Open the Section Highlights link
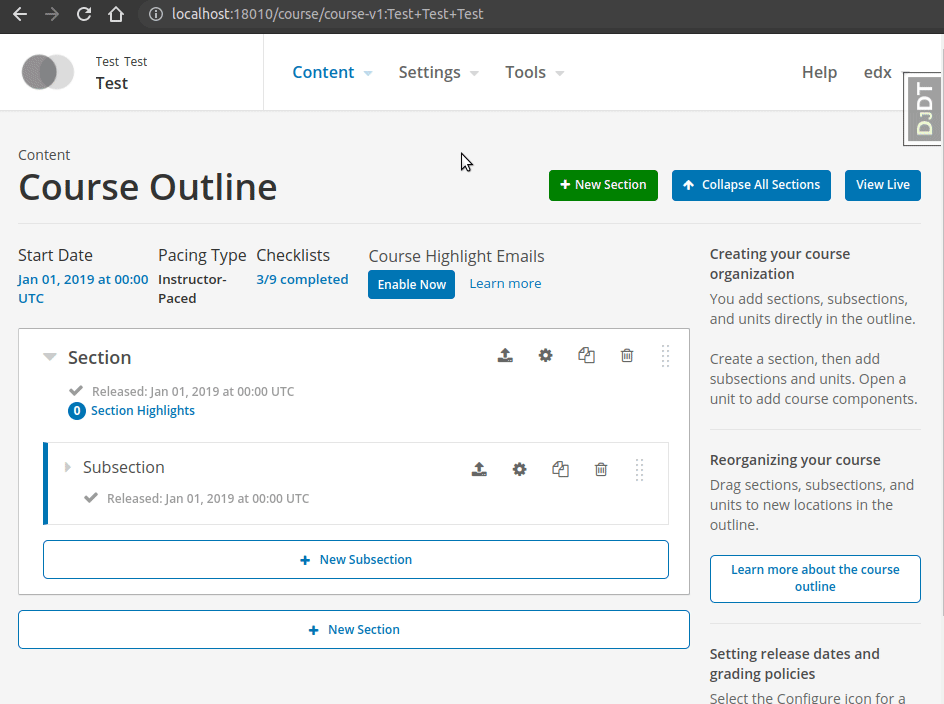 pos(143,411)
